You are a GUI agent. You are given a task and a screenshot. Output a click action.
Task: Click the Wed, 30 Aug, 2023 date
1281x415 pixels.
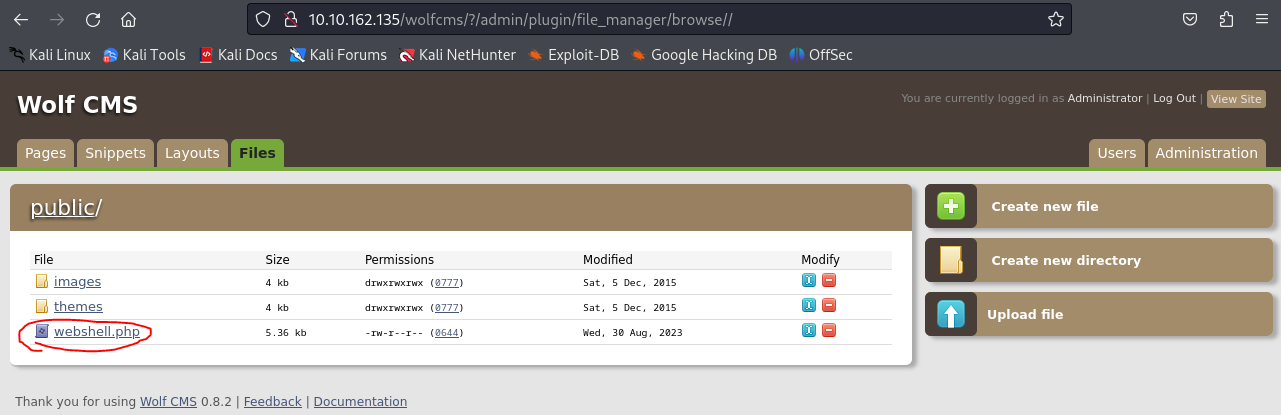pos(632,332)
